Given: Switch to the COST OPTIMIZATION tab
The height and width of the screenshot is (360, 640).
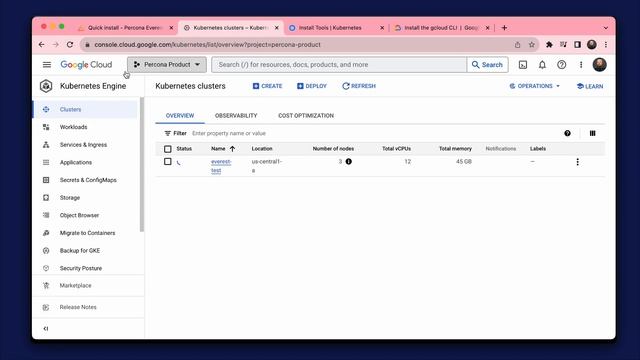Looking at the screenshot, I should coord(306,116).
